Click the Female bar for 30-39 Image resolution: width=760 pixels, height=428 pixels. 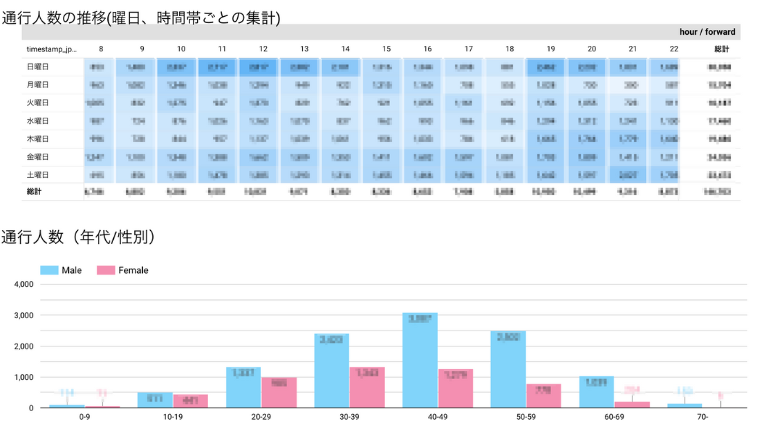[367, 387]
